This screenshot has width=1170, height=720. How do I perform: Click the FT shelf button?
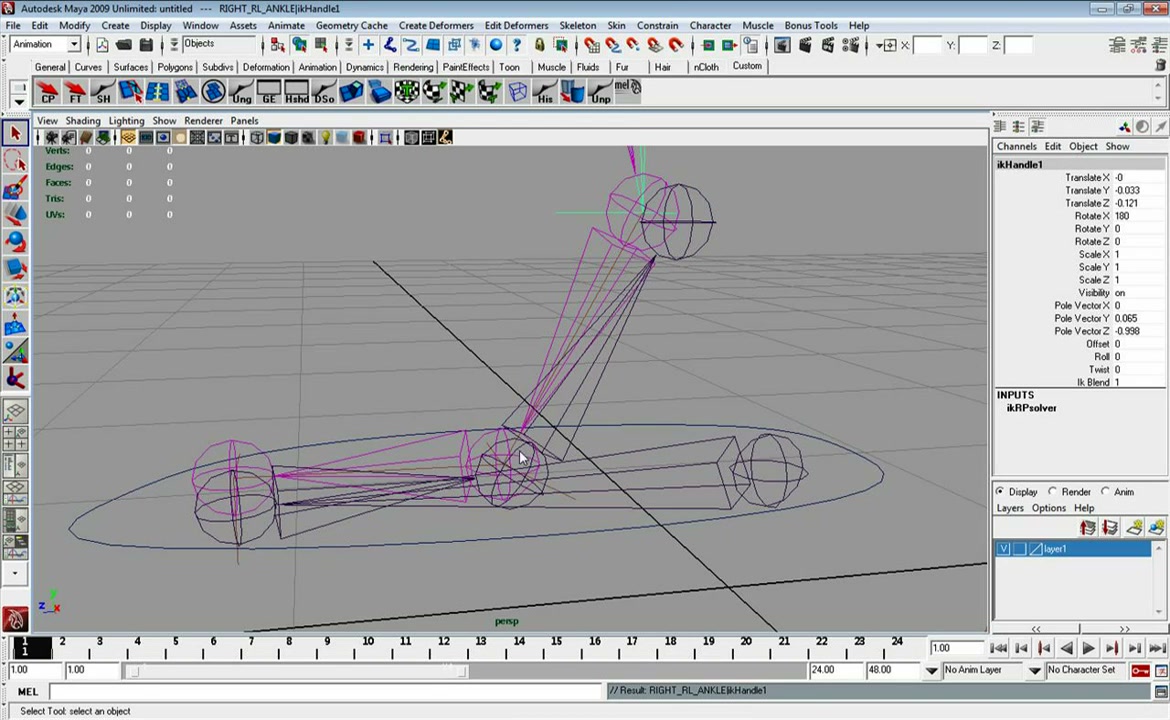pos(75,92)
